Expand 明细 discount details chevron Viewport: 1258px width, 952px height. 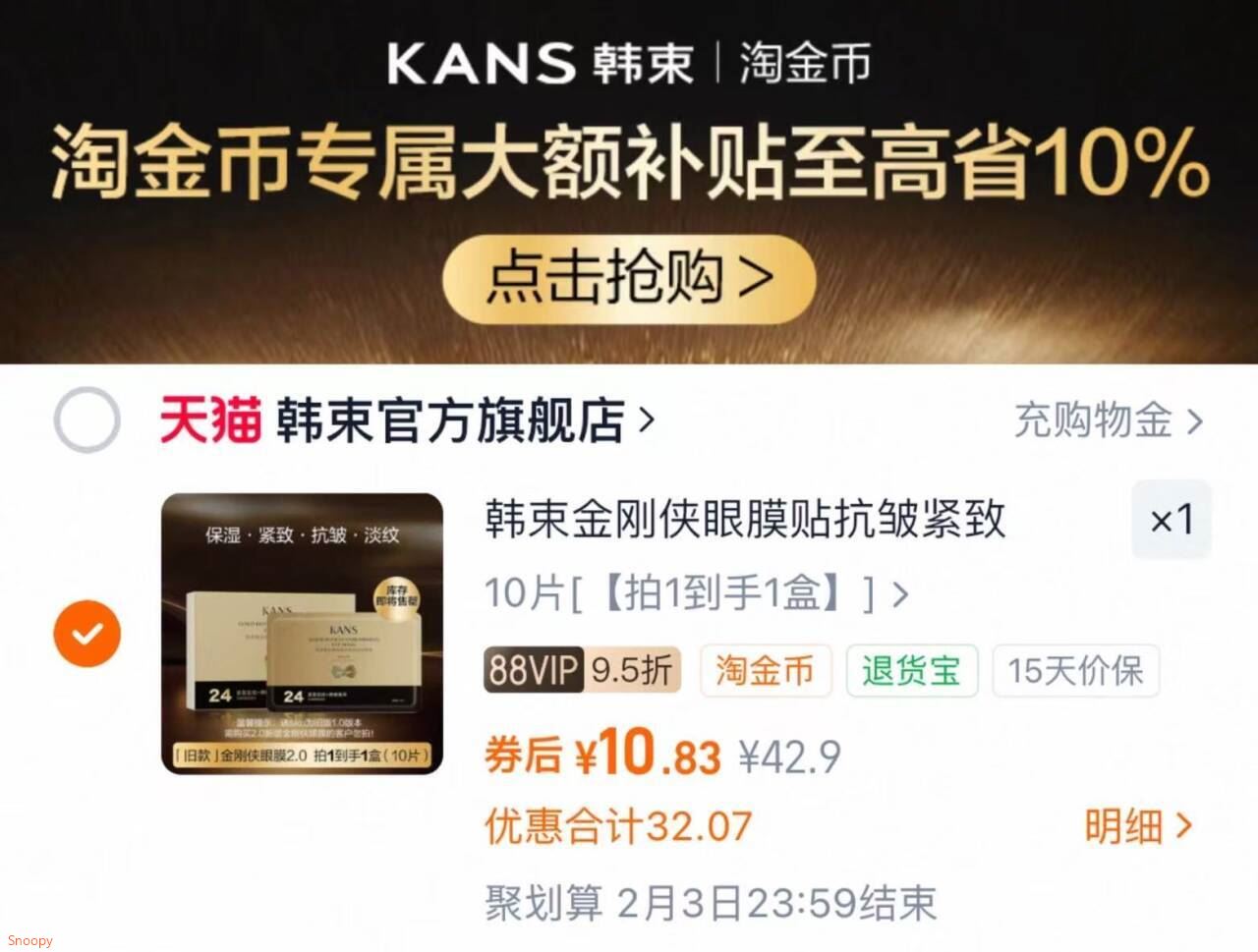tap(1139, 826)
